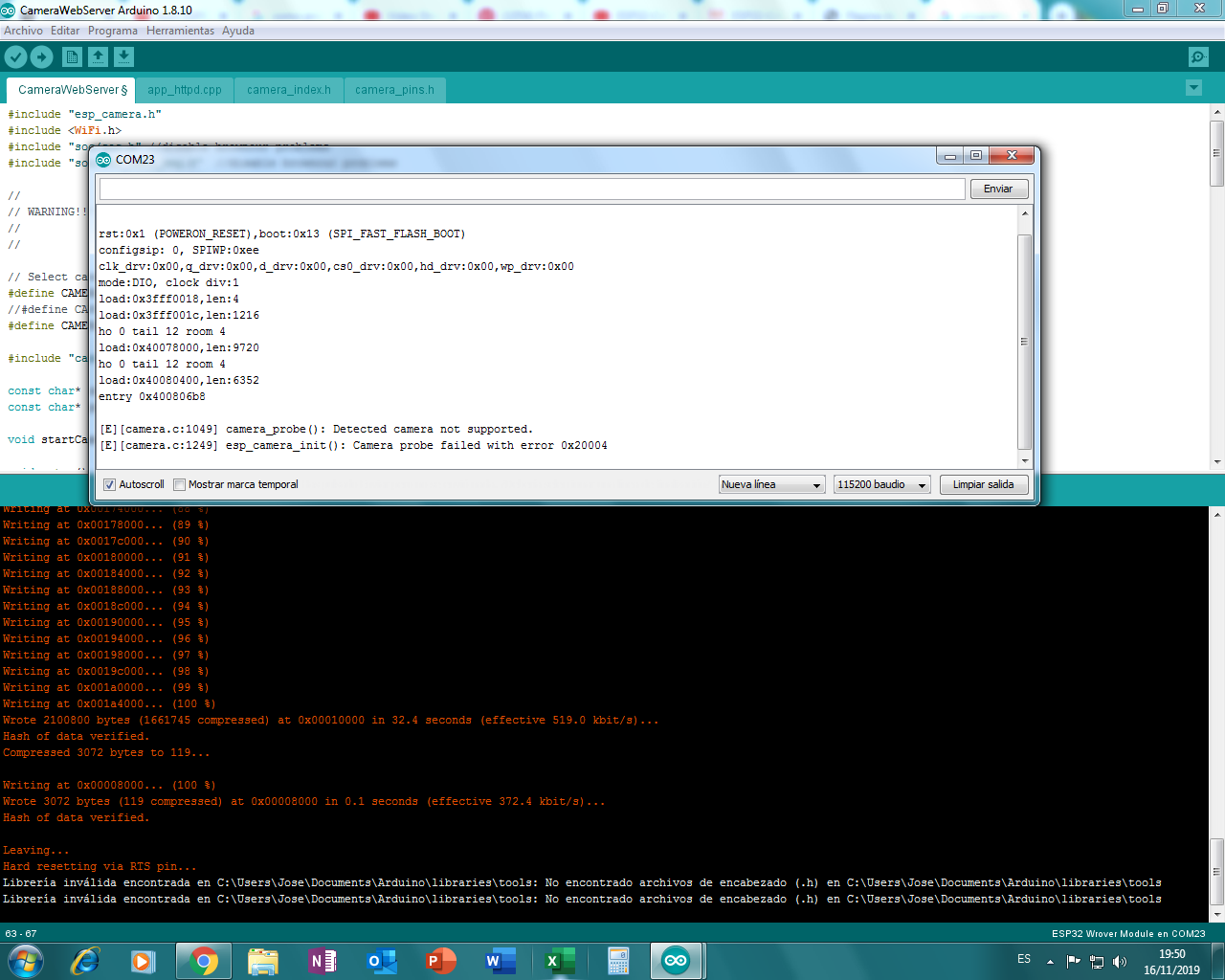Viewport: 1225px width, 980px height.
Task: Open Internet Explorer from the taskbar
Action: (x=85, y=960)
